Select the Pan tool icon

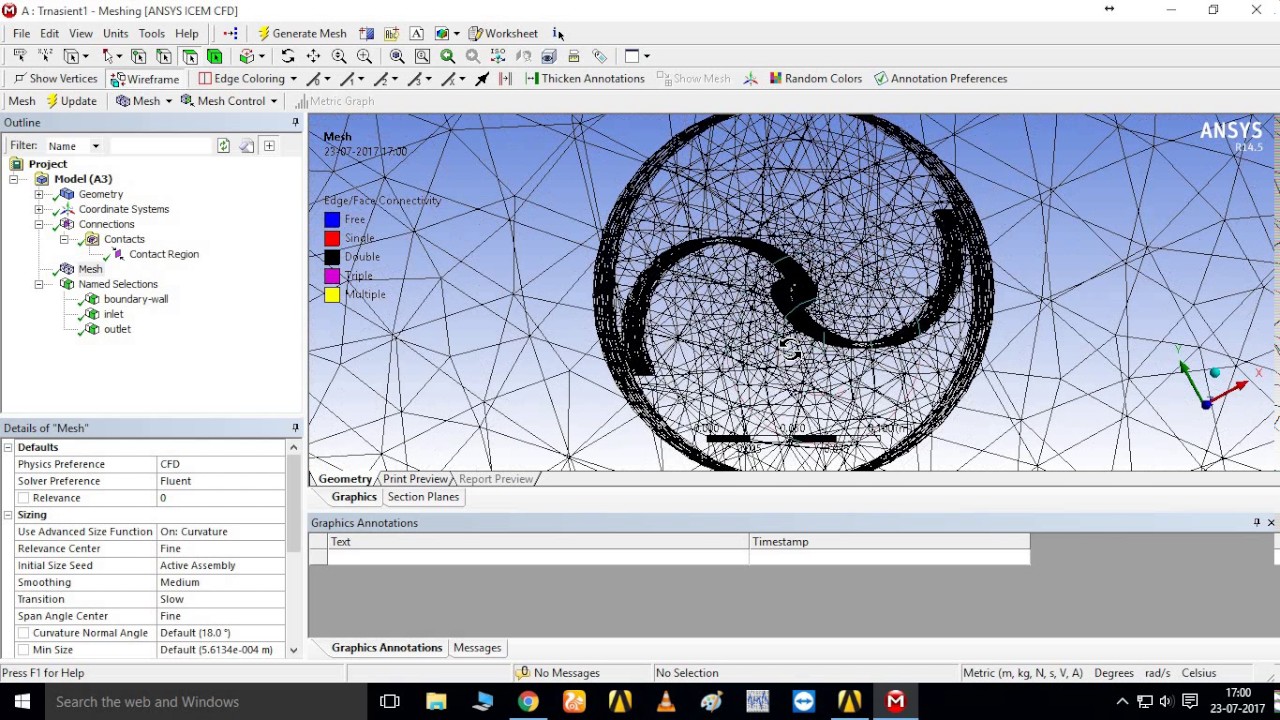click(313, 56)
